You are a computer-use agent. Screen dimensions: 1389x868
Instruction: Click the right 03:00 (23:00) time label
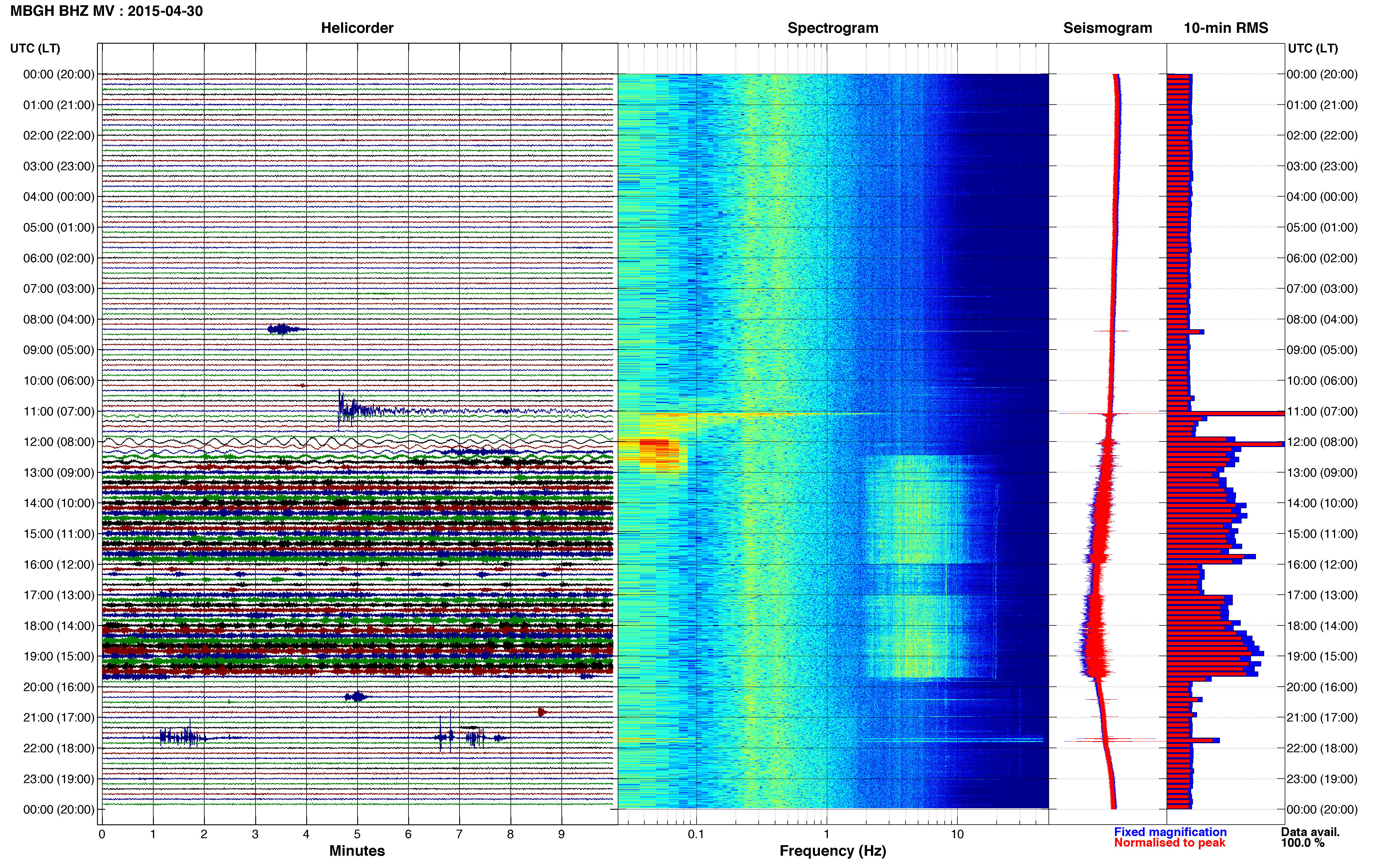point(1322,166)
